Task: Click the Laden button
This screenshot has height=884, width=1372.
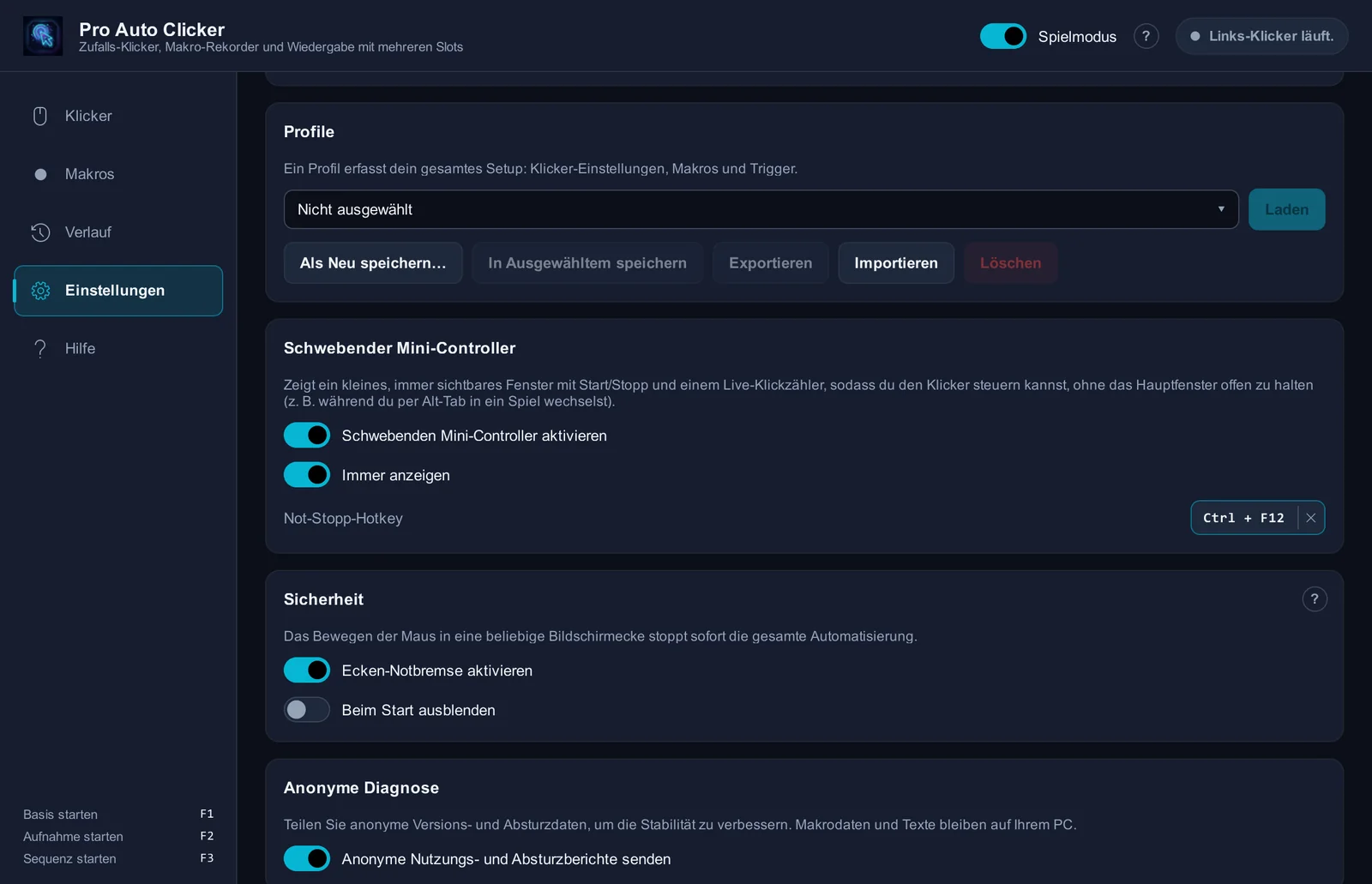Action: point(1286,209)
